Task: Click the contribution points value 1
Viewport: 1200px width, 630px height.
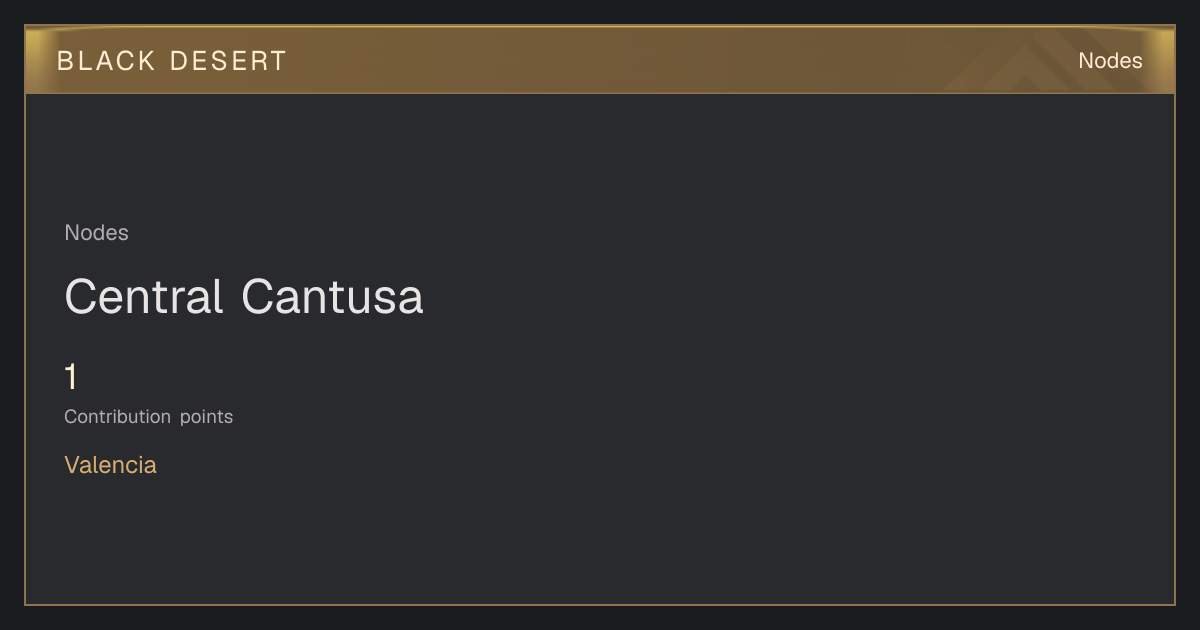Action: pos(71,377)
